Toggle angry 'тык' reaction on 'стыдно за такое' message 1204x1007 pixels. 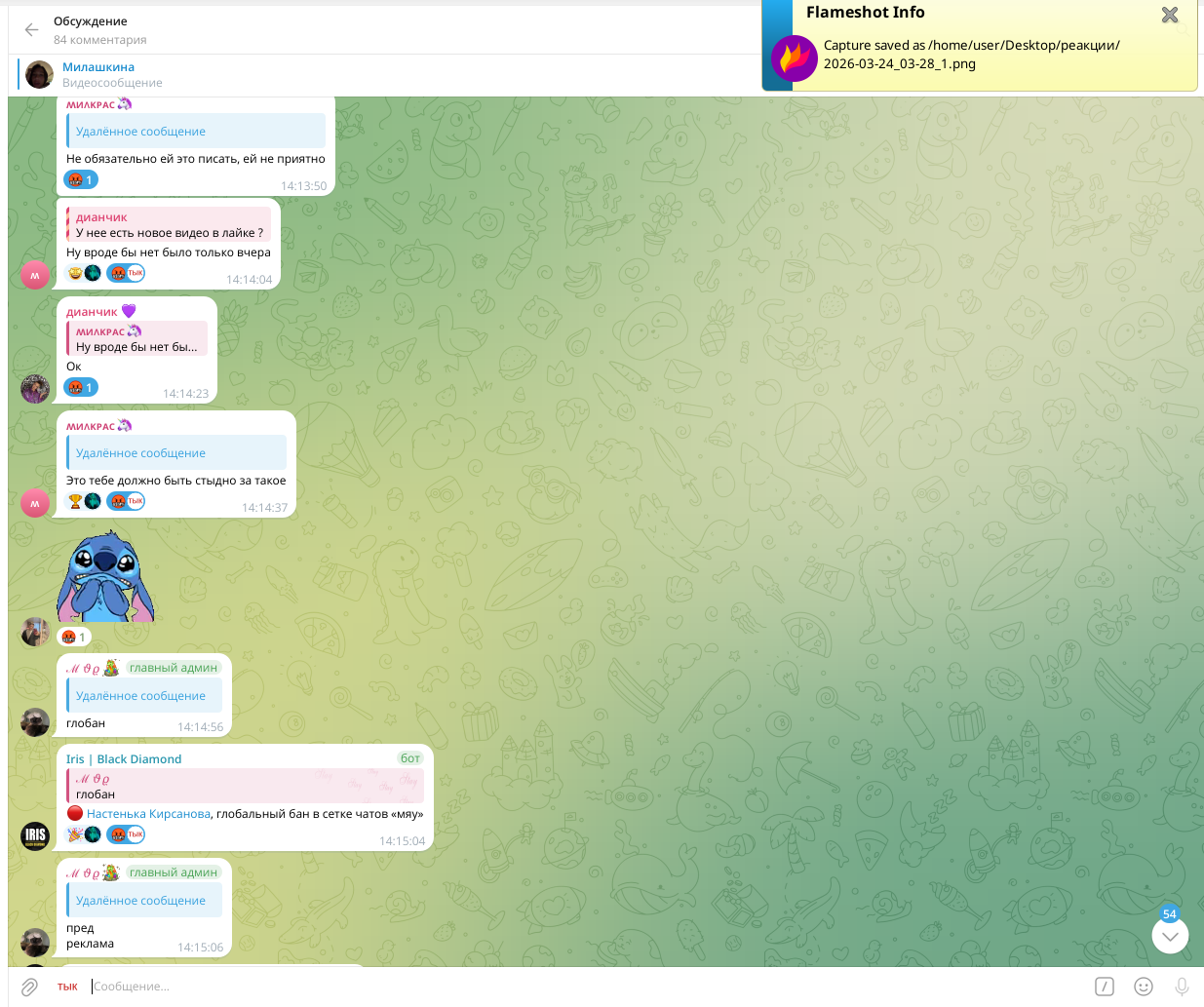[x=126, y=501]
